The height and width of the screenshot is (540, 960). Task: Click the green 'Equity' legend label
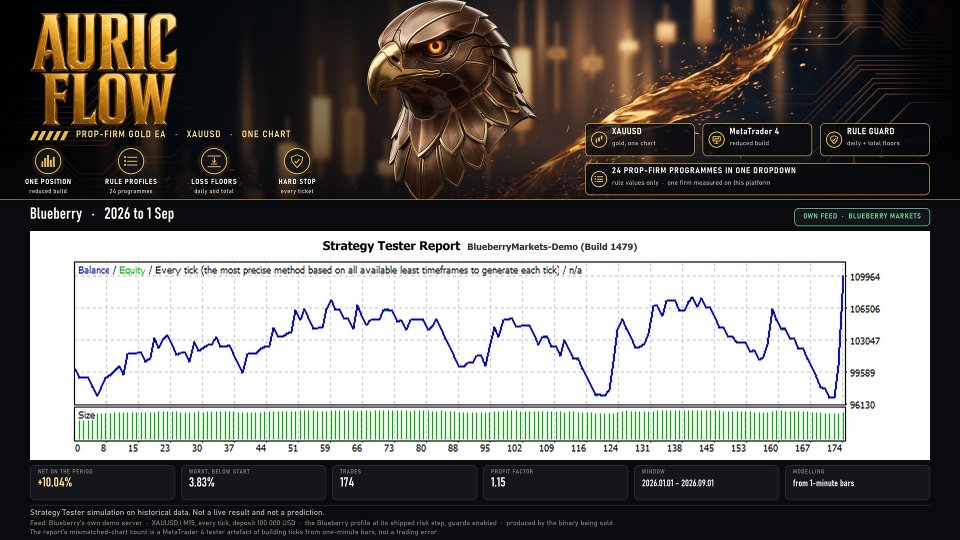pyautogui.click(x=132, y=270)
